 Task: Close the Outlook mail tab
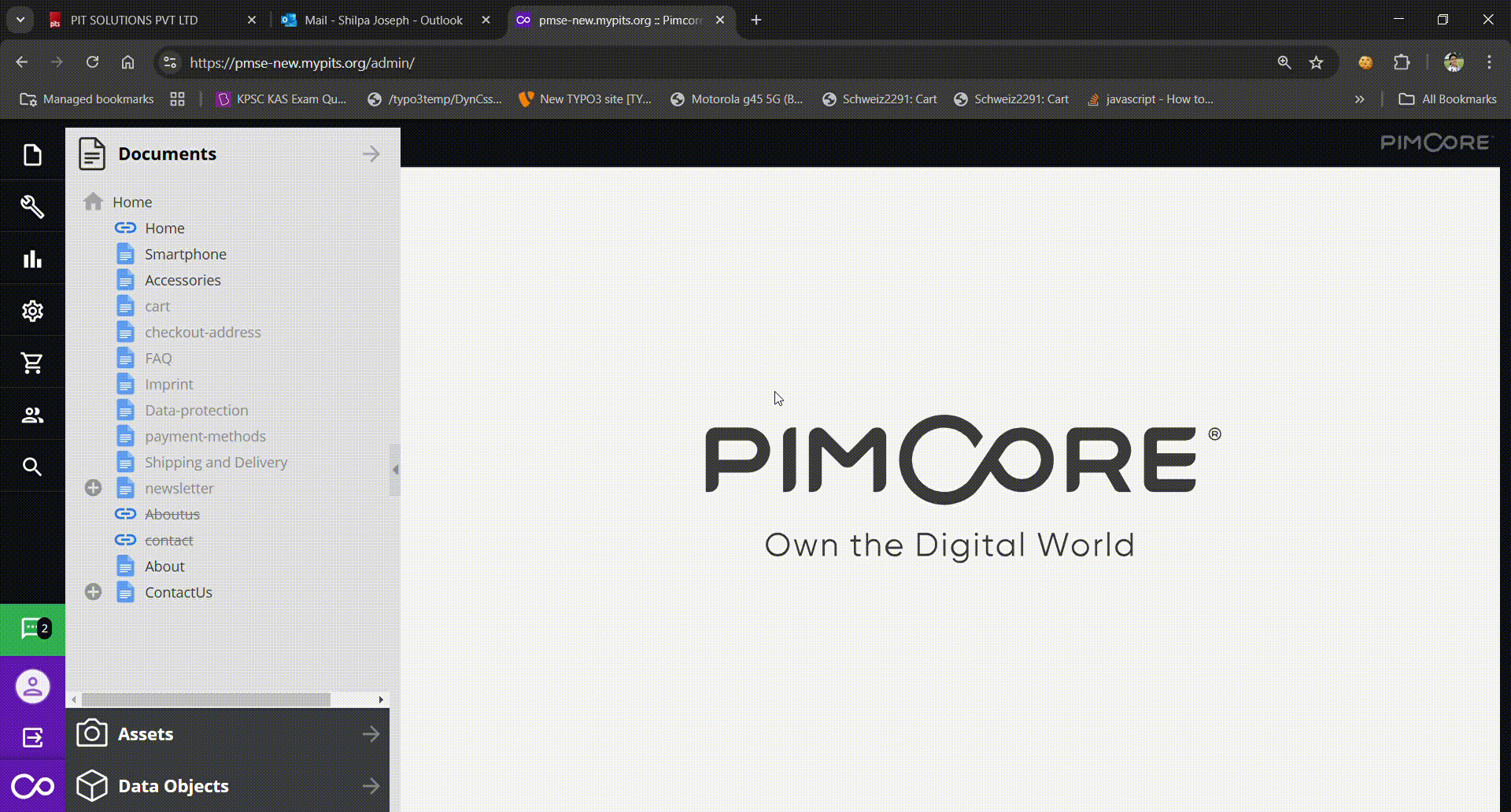[486, 20]
